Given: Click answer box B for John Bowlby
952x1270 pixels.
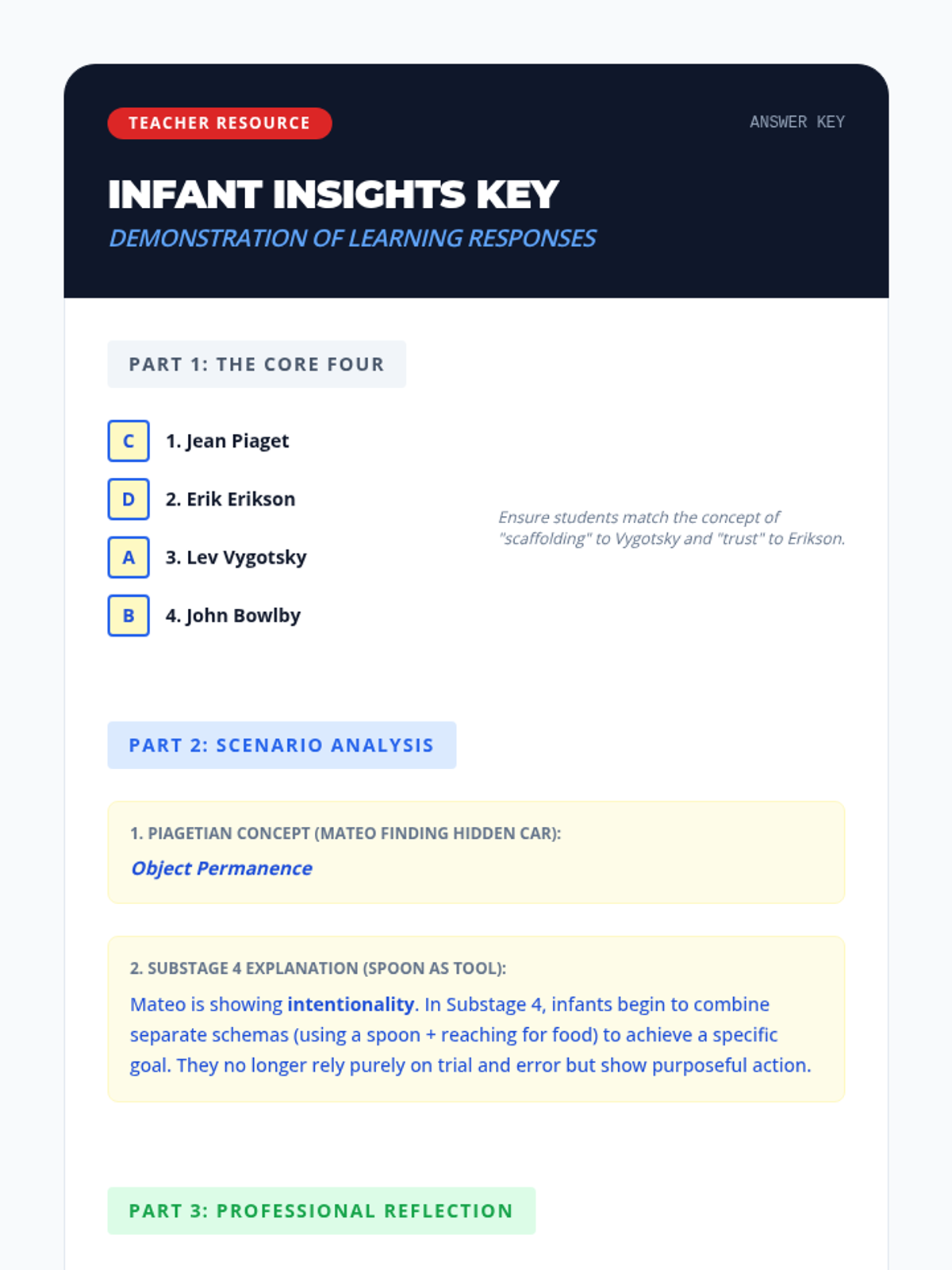Looking at the screenshot, I should coord(129,615).
